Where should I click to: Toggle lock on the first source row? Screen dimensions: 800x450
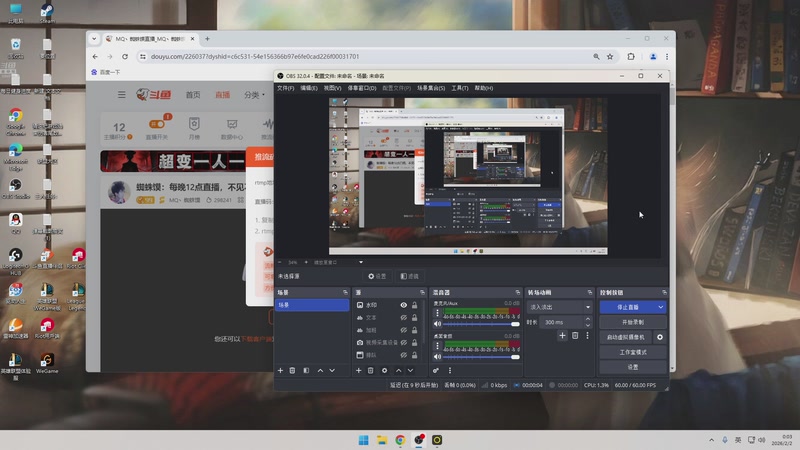click(414, 305)
